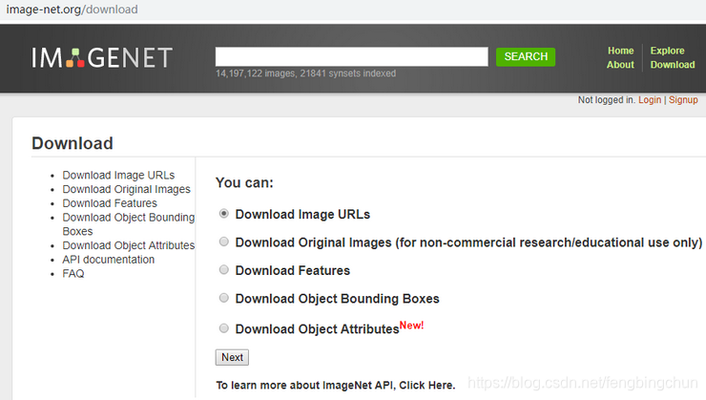Click the Next button
The height and width of the screenshot is (400, 706).
click(x=232, y=357)
